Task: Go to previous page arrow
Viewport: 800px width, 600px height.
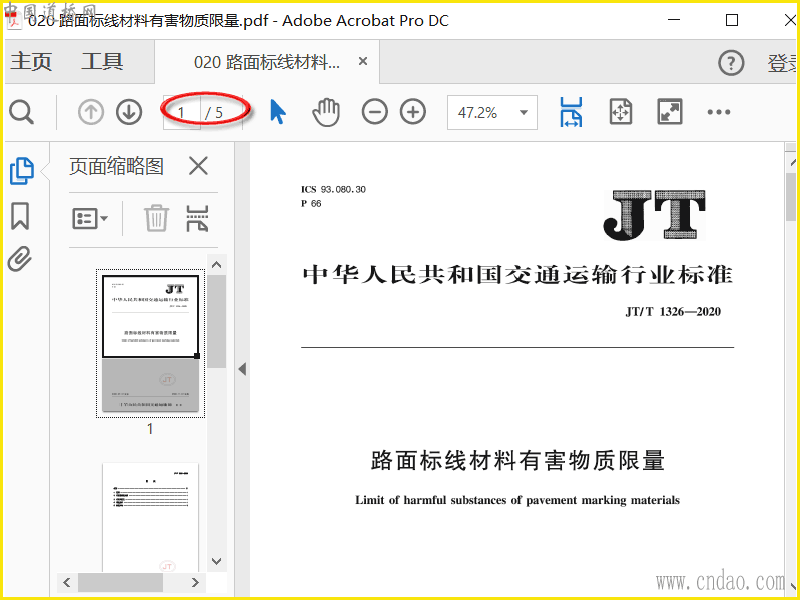Action: (x=91, y=112)
